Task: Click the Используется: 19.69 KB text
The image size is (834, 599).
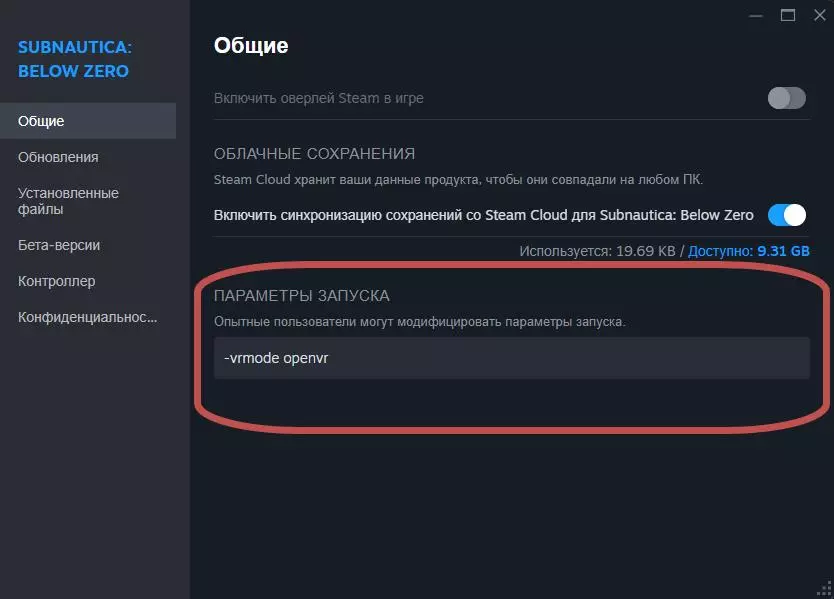Action: [597, 251]
